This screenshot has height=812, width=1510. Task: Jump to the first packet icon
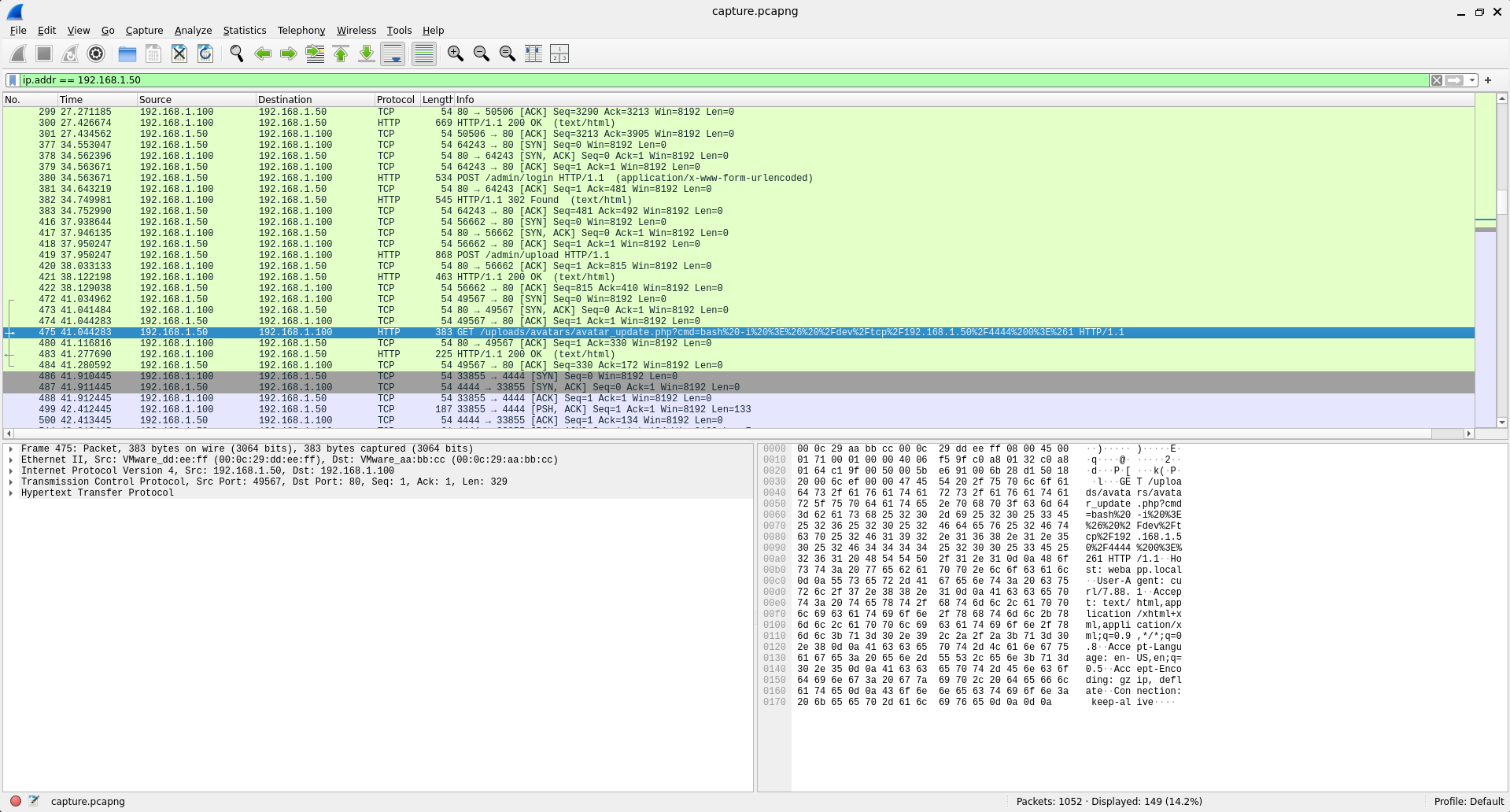(x=341, y=54)
